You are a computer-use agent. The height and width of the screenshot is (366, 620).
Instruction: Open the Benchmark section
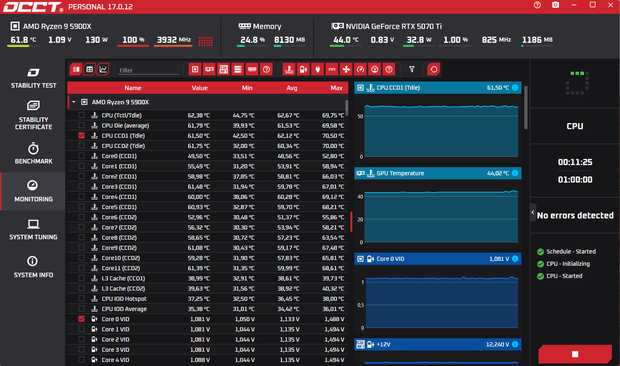pyautogui.click(x=33, y=153)
